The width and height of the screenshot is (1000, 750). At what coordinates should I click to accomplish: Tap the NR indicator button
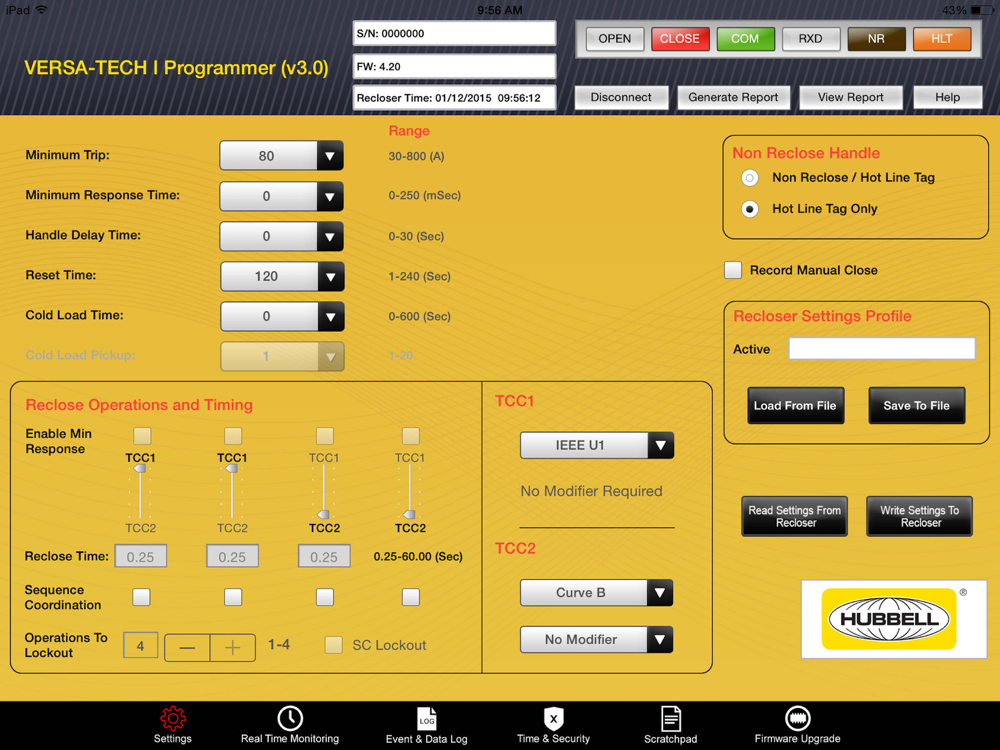[876, 39]
